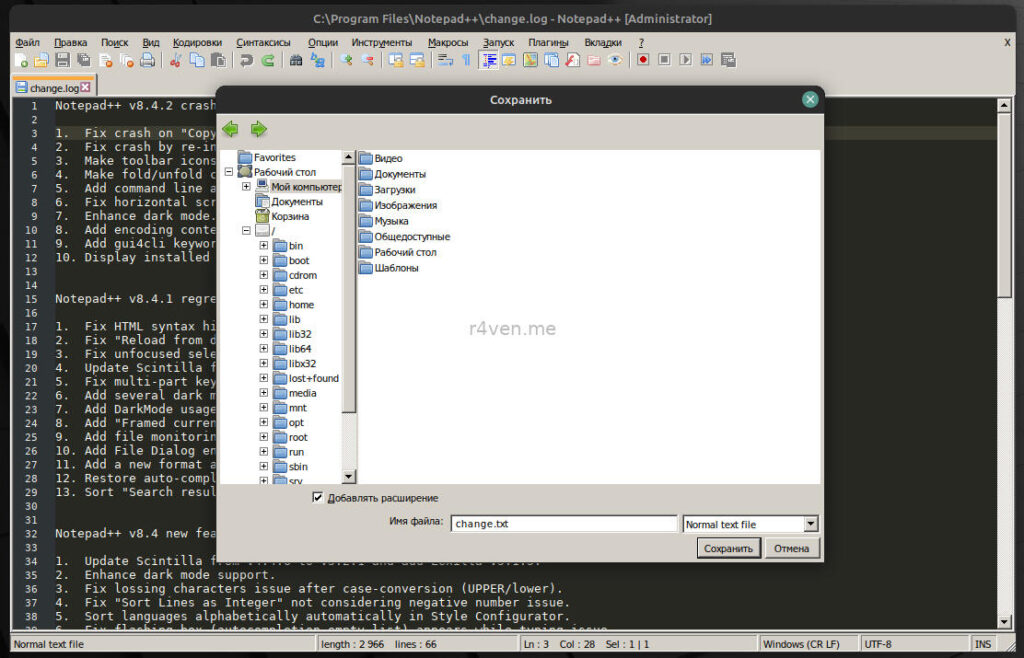Go forward with the green right arrow
Viewport: 1024px width, 658px height.
[x=259, y=129]
